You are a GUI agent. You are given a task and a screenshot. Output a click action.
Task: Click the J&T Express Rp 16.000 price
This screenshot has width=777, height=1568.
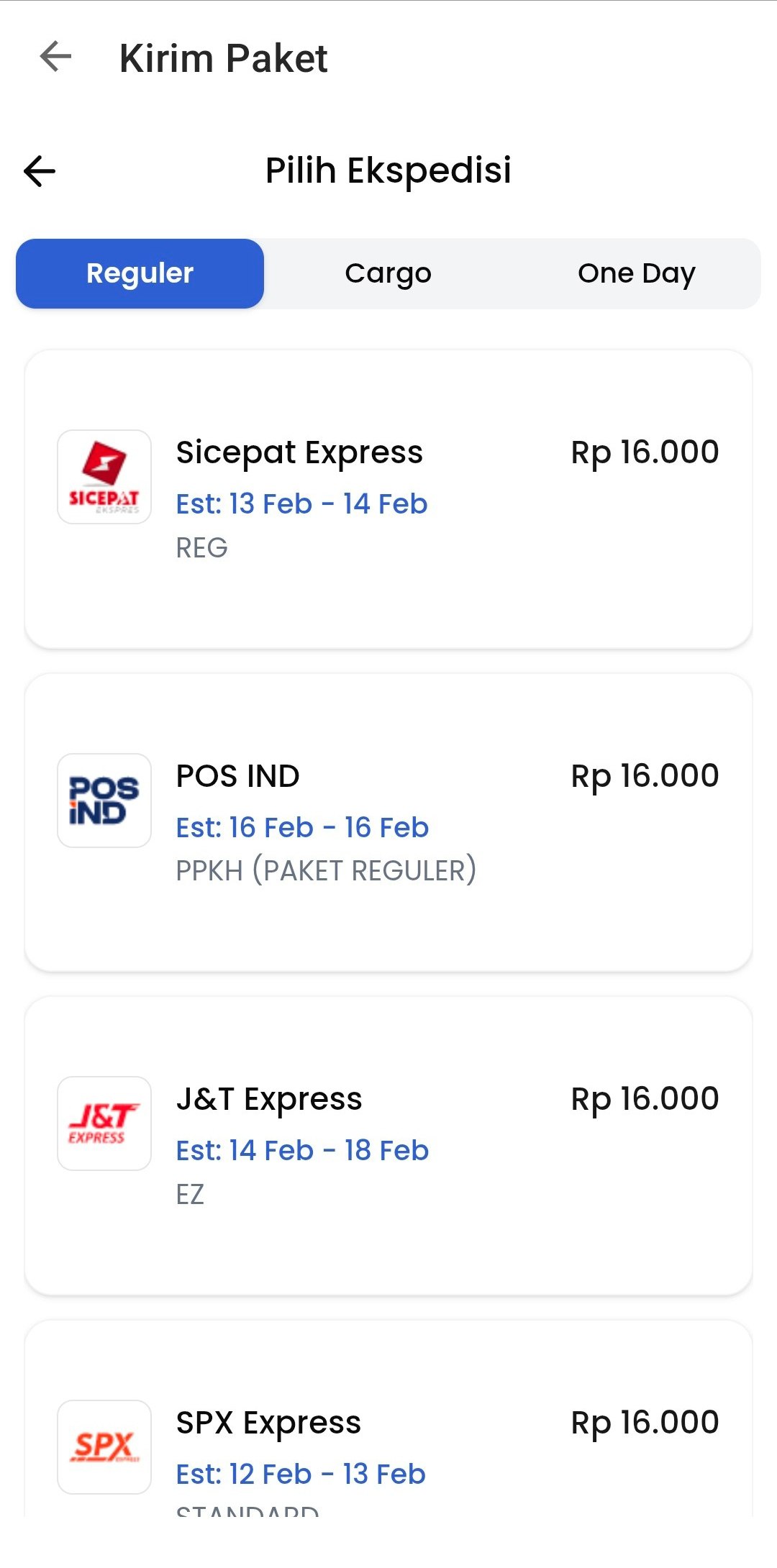645,1099
